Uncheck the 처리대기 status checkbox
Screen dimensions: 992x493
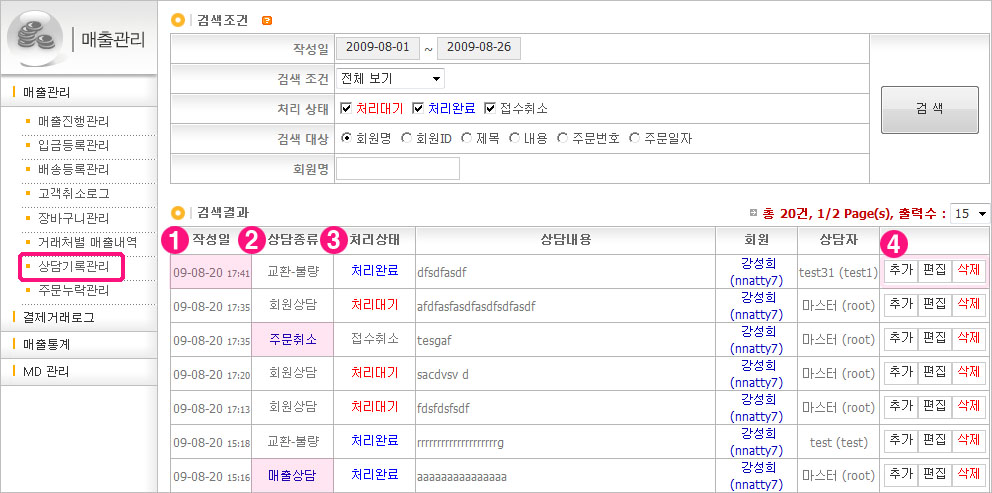click(346, 108)
